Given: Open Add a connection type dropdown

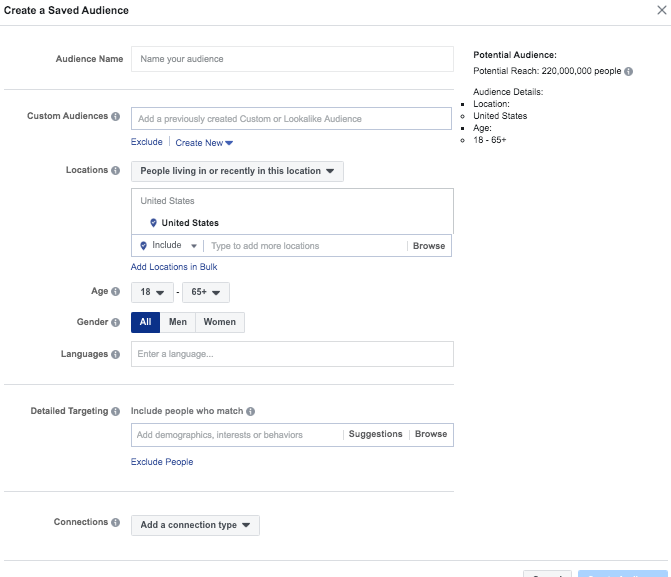Looking at the screenshot, I should (x=195, y=525).
